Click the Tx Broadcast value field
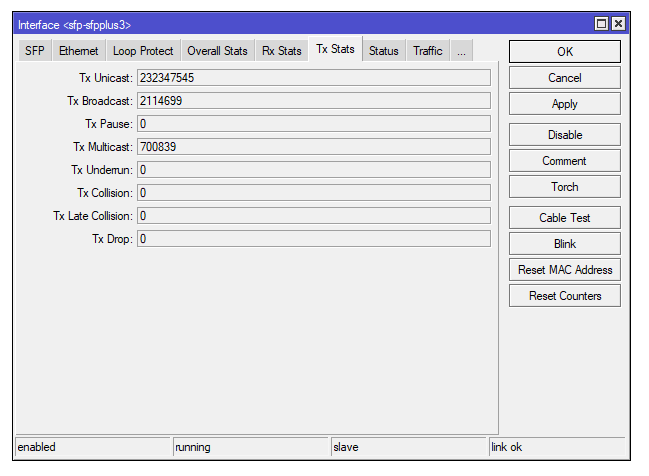 point(314,101)
